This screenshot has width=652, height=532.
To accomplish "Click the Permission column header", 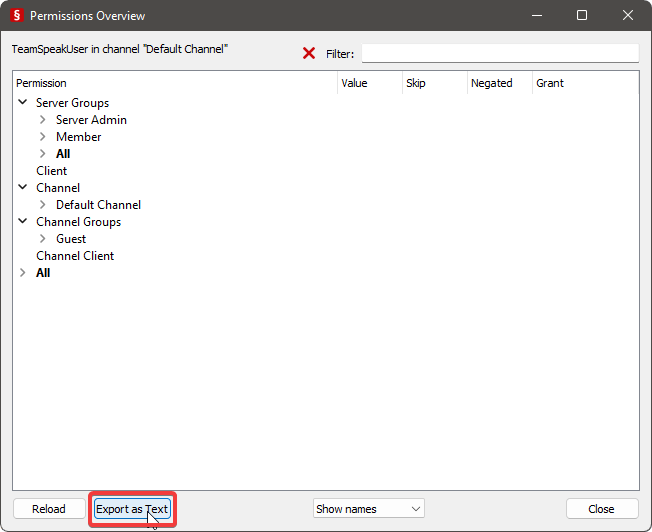I will pos(42,83).
